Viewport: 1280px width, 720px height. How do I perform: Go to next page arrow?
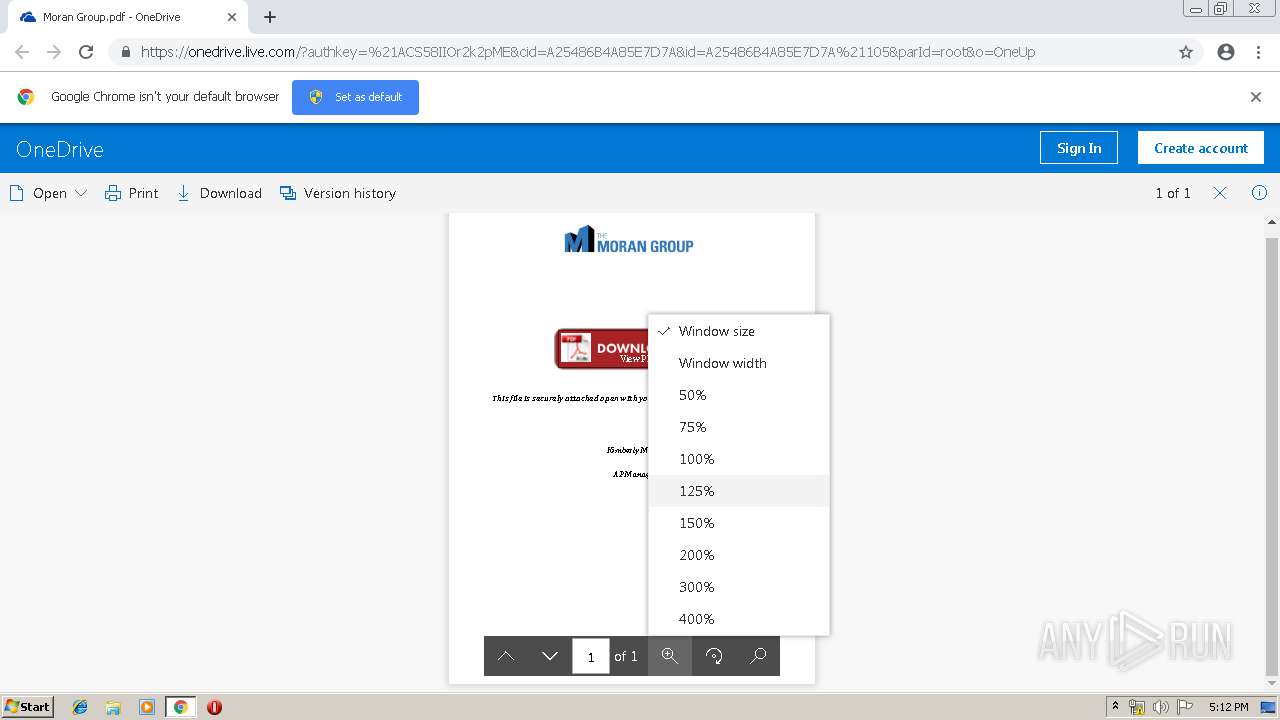[x=550, y=656]
